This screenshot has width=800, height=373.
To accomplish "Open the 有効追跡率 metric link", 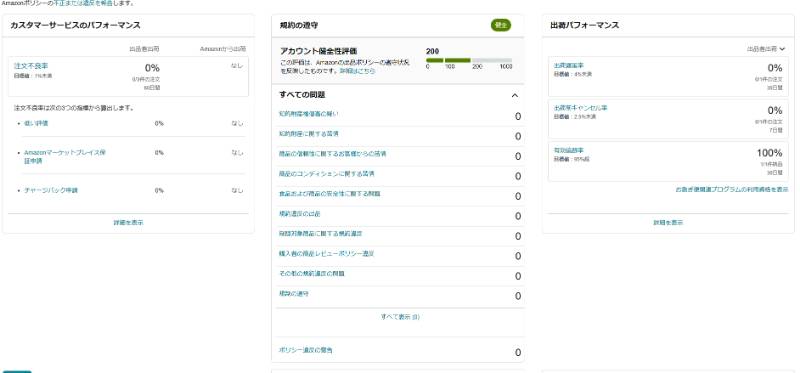I will [569, 150].
